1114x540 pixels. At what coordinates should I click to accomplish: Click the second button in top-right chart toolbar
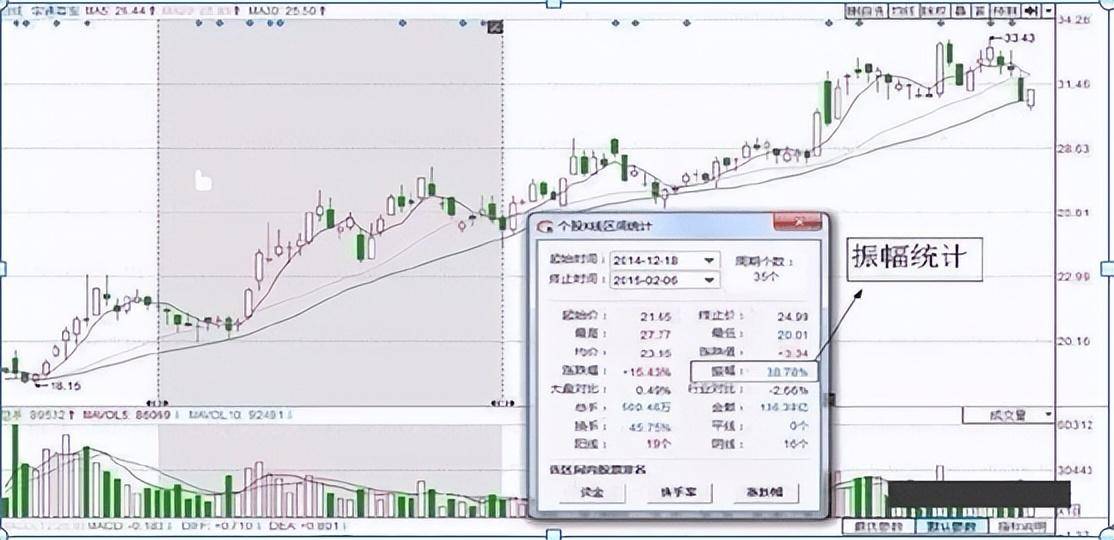pyautogui.click(x=904, y=11)
